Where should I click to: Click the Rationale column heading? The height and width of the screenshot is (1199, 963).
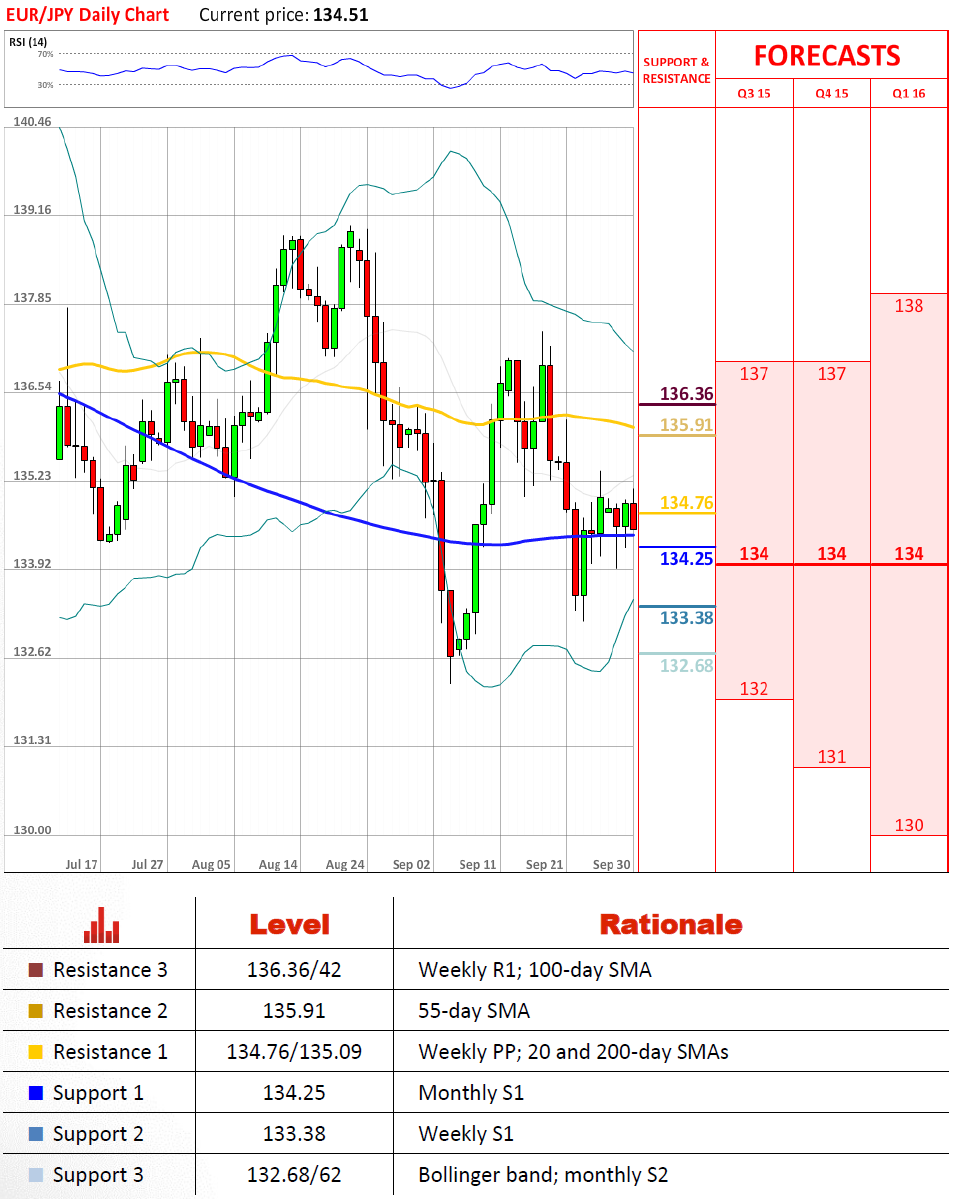coord(671,924)
